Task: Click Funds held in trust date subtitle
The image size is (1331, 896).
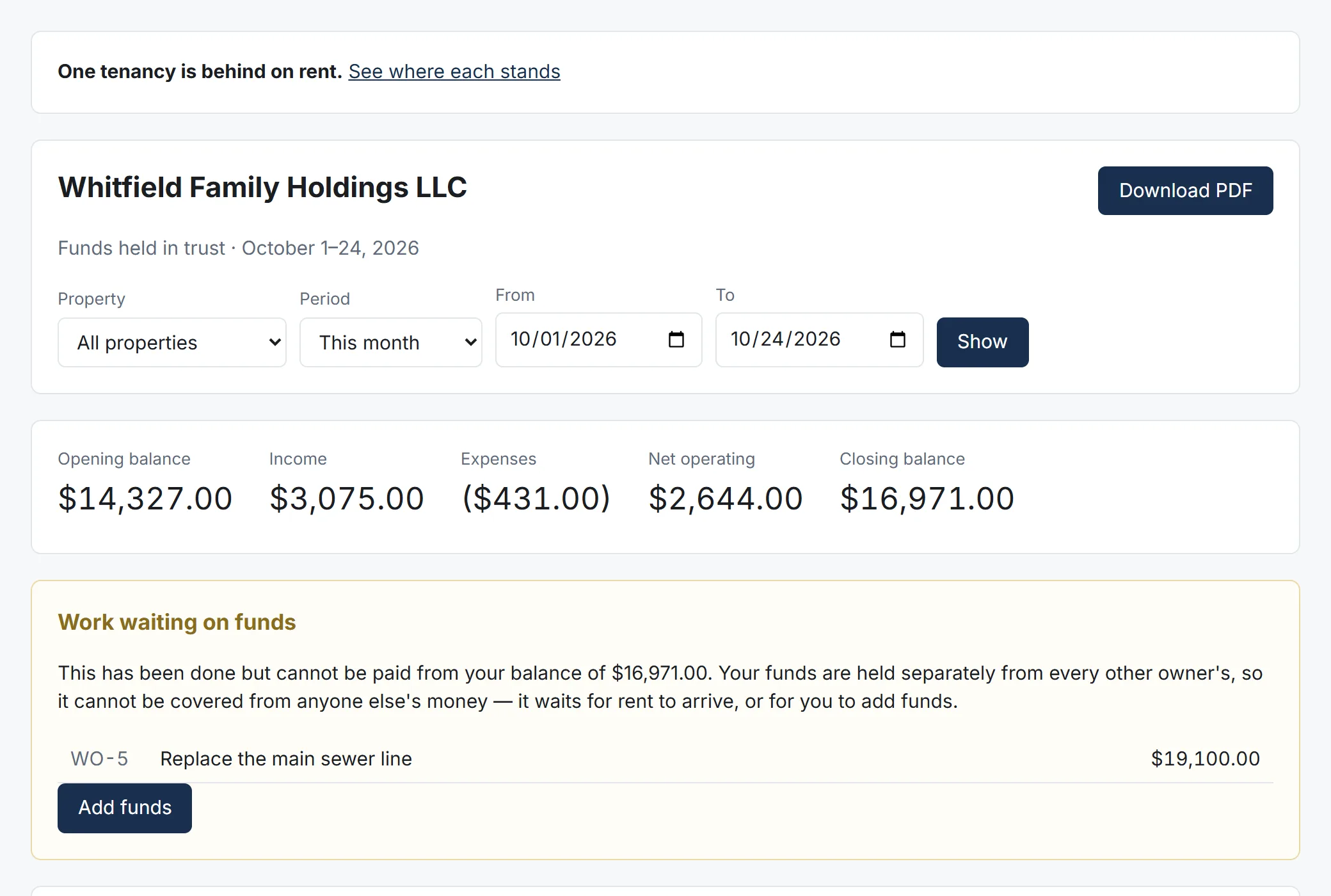Action: pyautogui.click(x=238, y=248)
